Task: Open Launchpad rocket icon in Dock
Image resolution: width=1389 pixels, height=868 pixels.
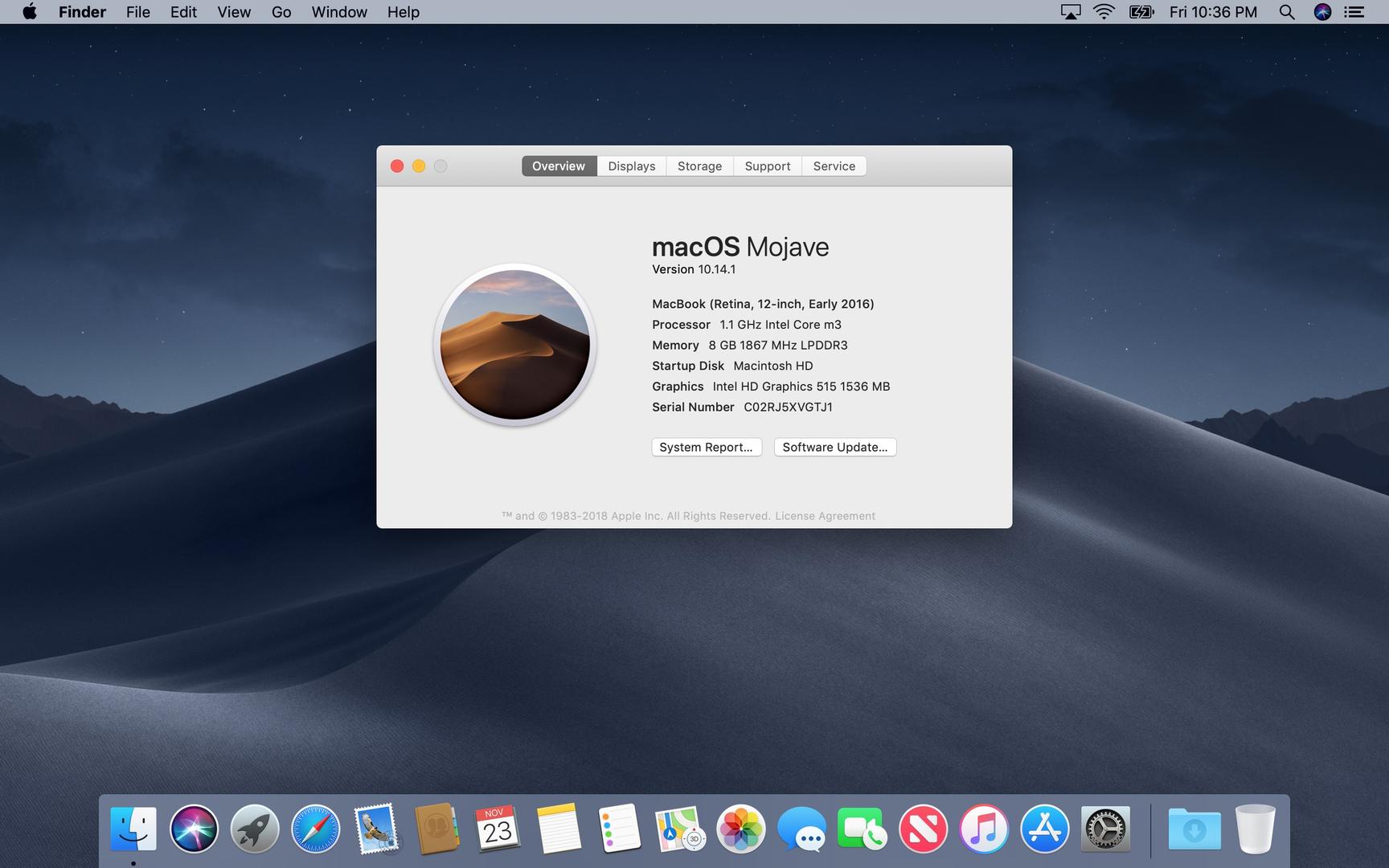Action: (x=255, y=829)
